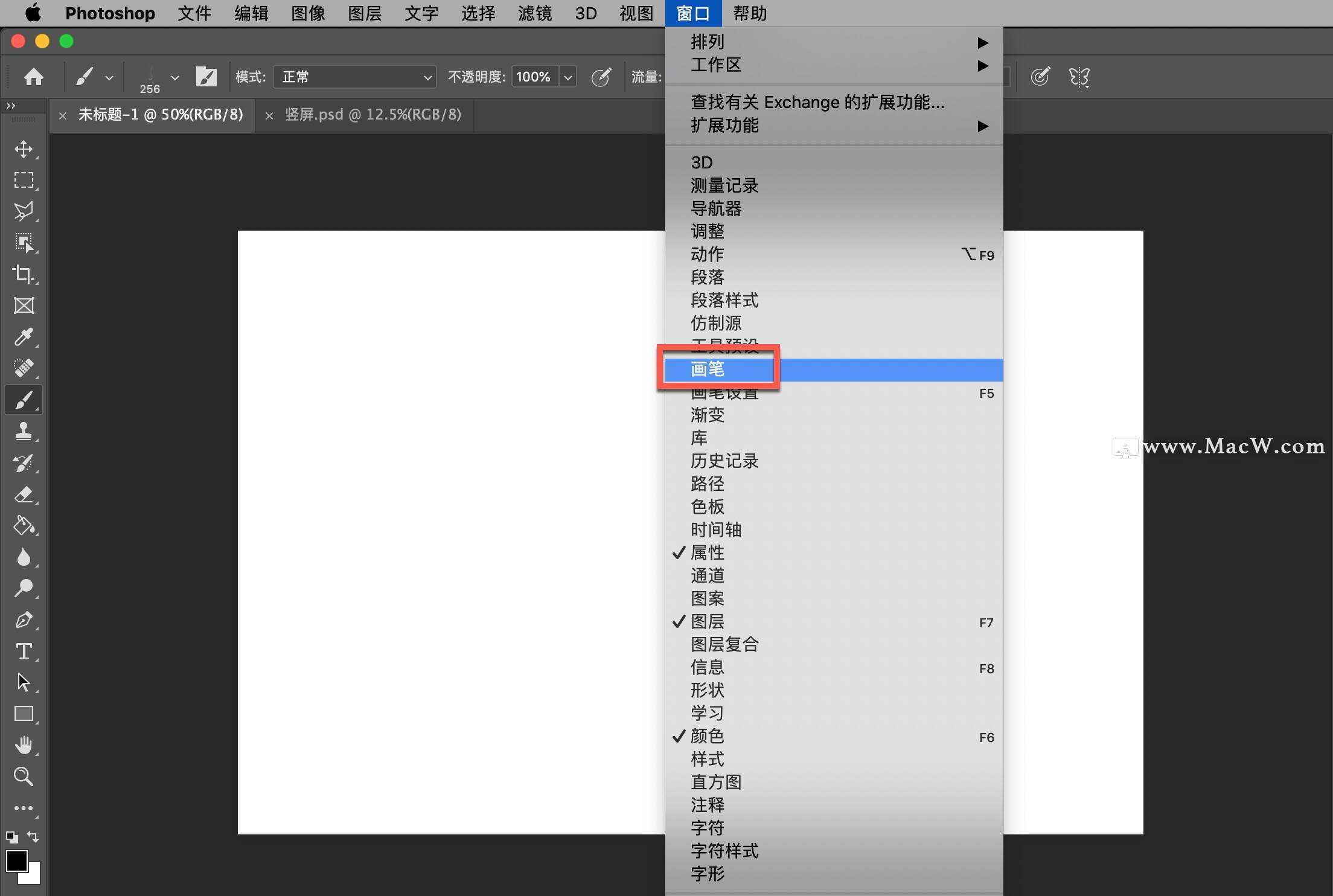Toggle the 属性 panel visibility

tap(707, 552)
